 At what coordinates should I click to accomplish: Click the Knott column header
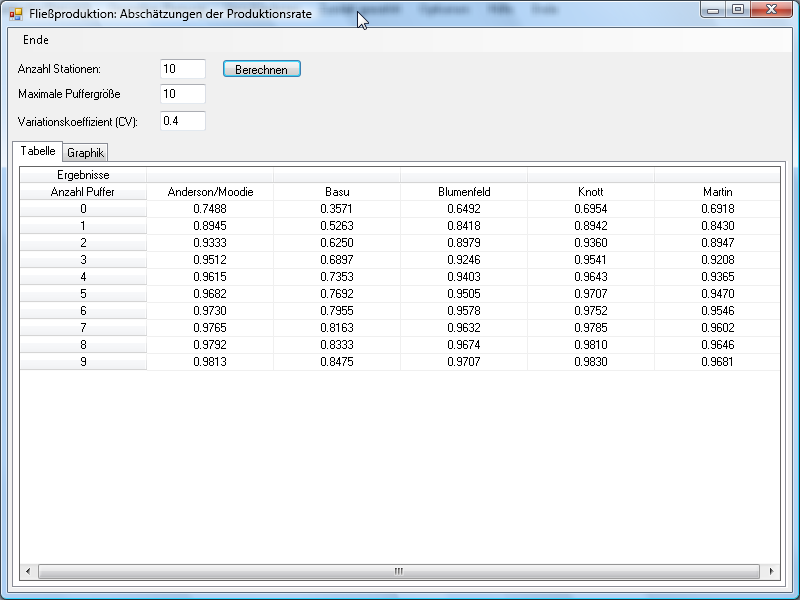pyautogui.click(x=591, y=192)
